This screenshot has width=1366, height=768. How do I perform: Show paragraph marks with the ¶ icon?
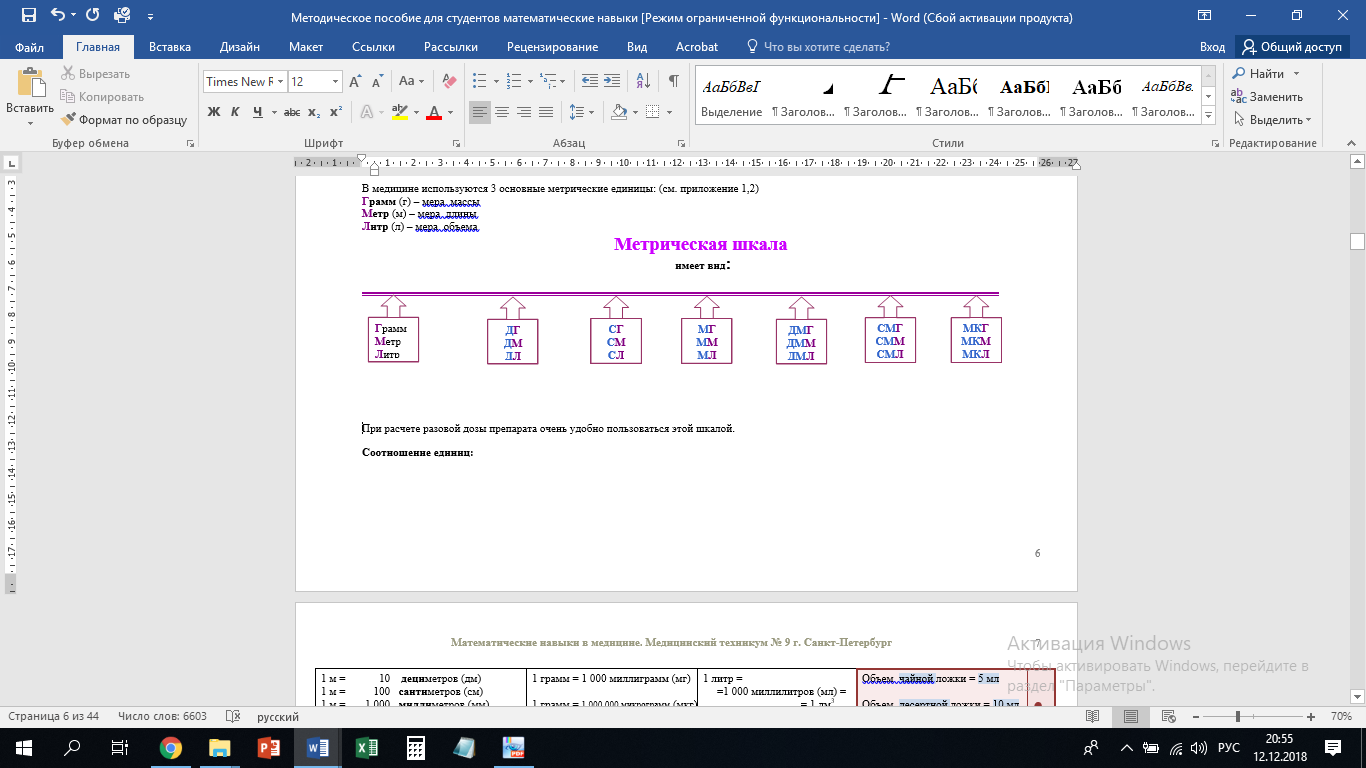(x=674, y=82)
